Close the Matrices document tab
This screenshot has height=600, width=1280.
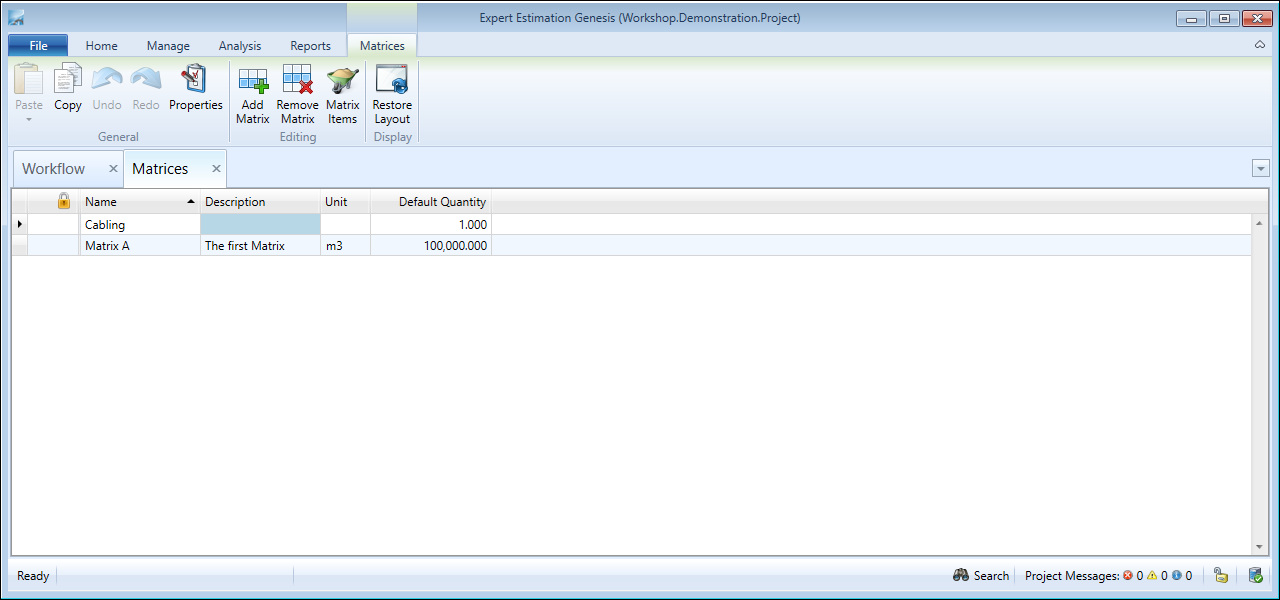[216, 169]
